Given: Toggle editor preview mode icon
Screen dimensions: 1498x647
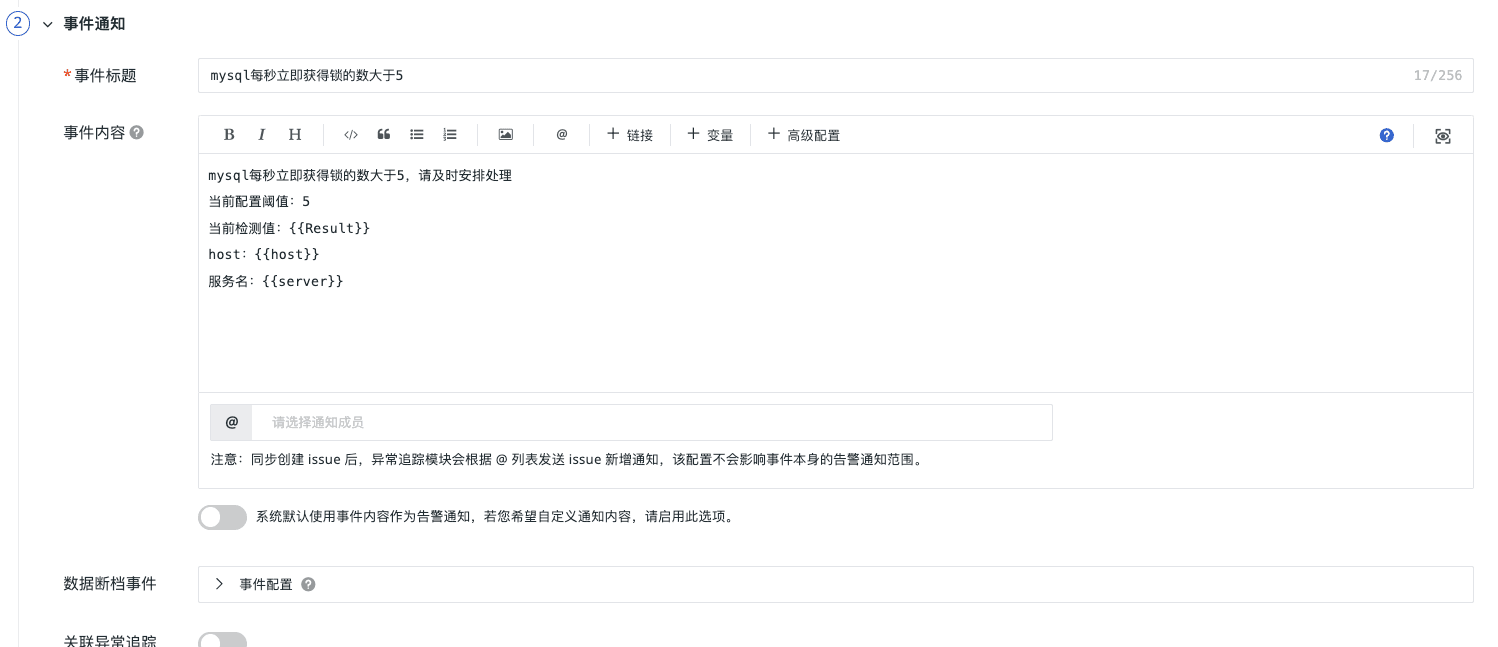Looking at the screenshot, I should coord(1442,136).
